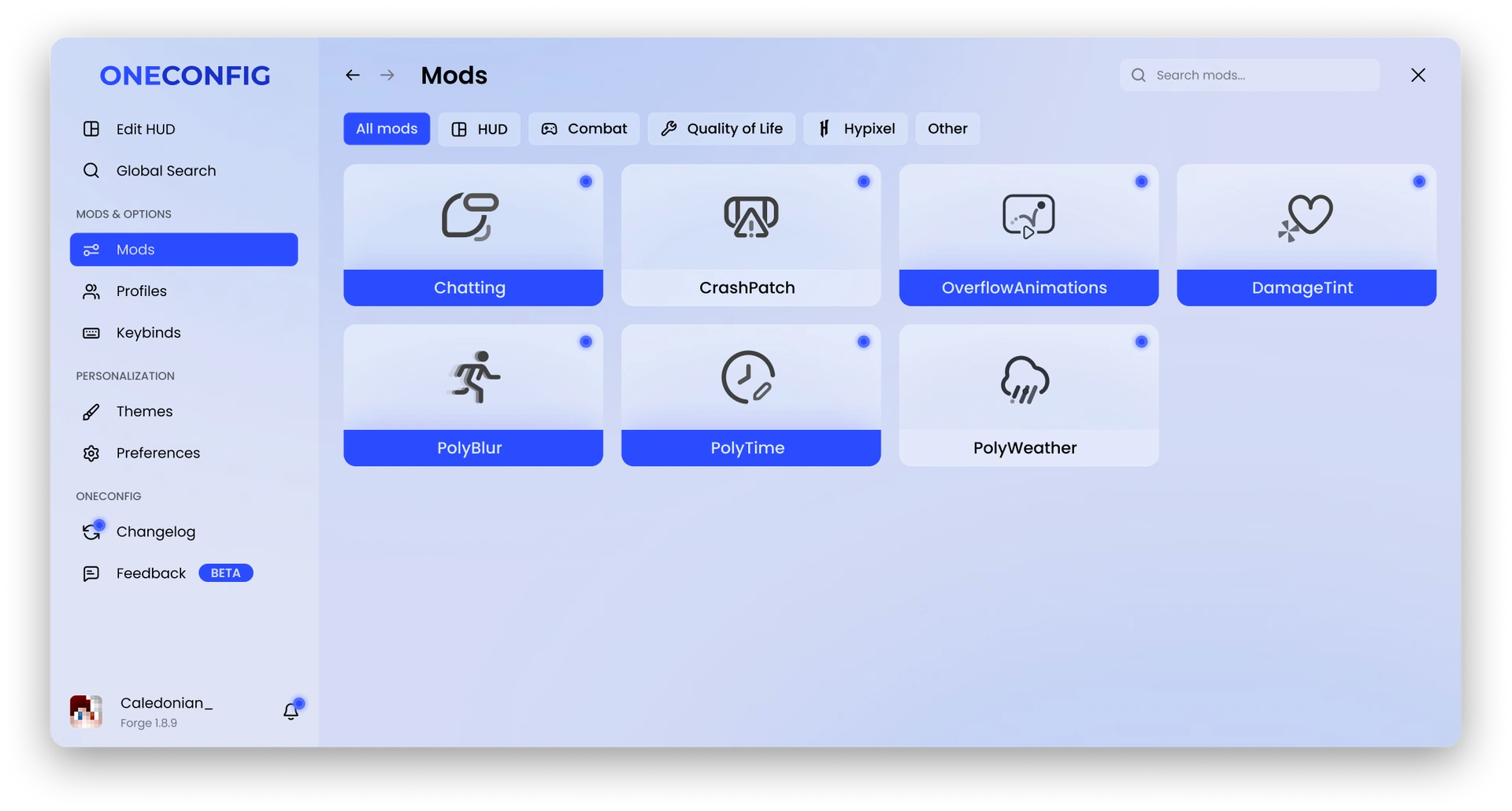Viewport: 1512px width, 811px height.
Task: Click the ONECONFIG logo
Action: tap(185, 76)
